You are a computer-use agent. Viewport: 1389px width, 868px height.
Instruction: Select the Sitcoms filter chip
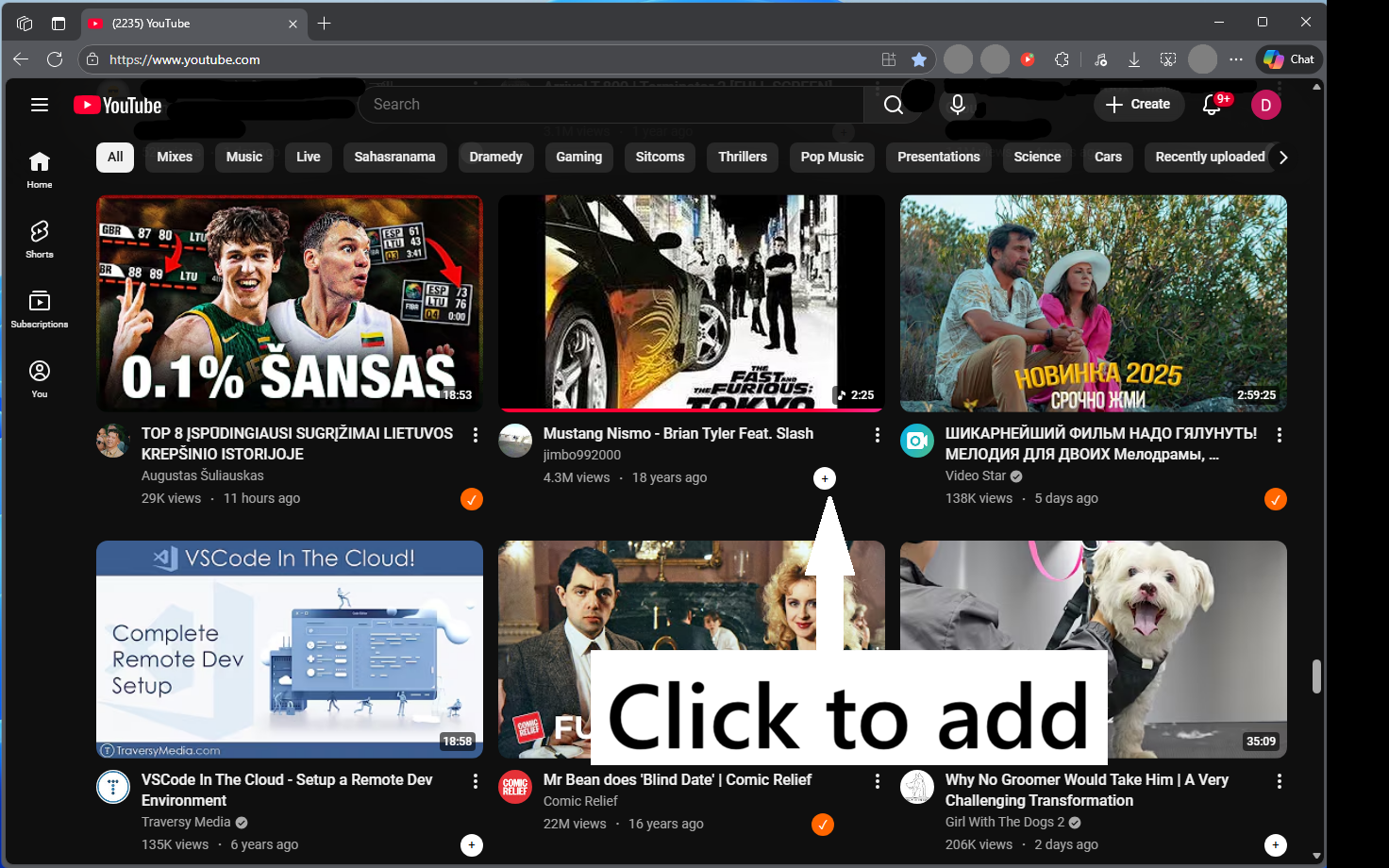click(661, 158)
